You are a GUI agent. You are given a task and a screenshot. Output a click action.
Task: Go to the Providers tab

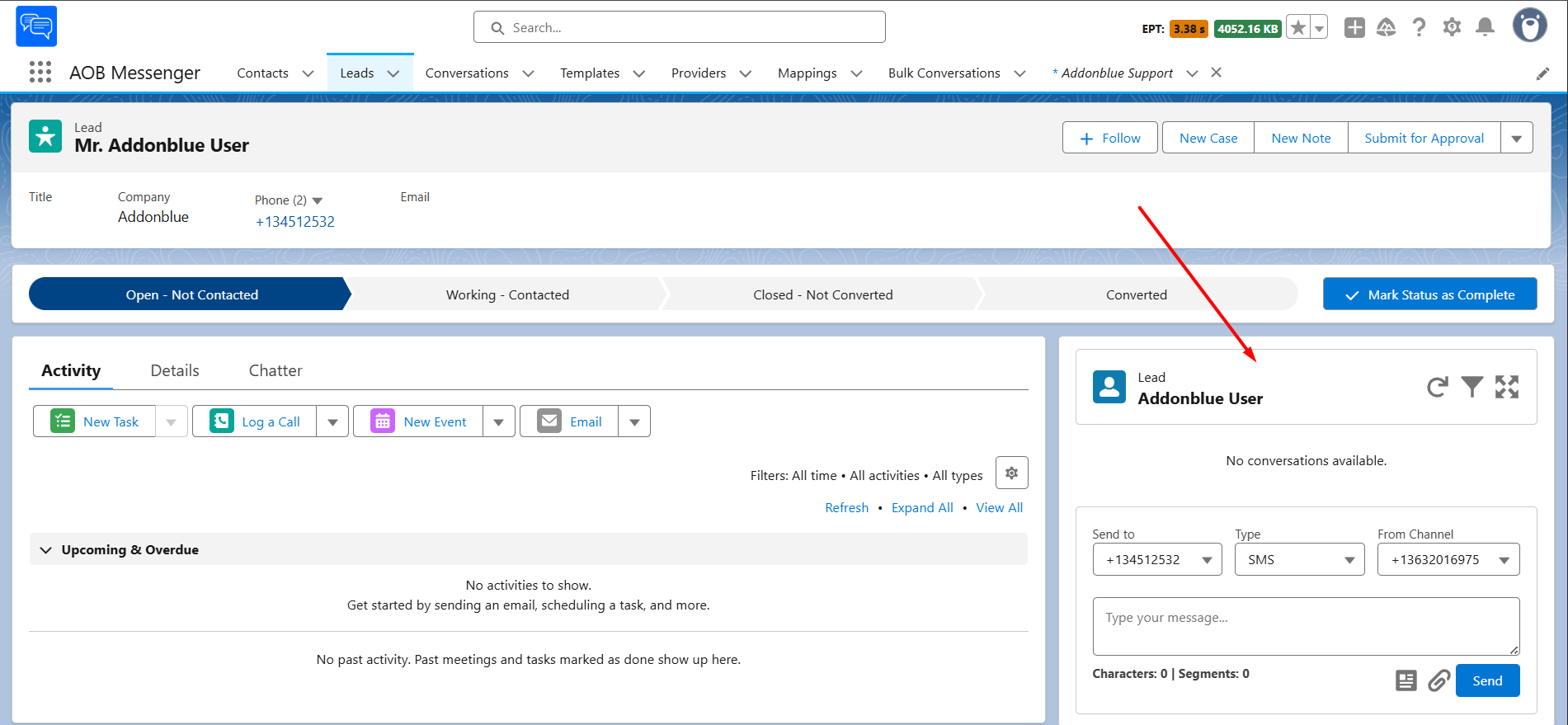click(699, 73)
